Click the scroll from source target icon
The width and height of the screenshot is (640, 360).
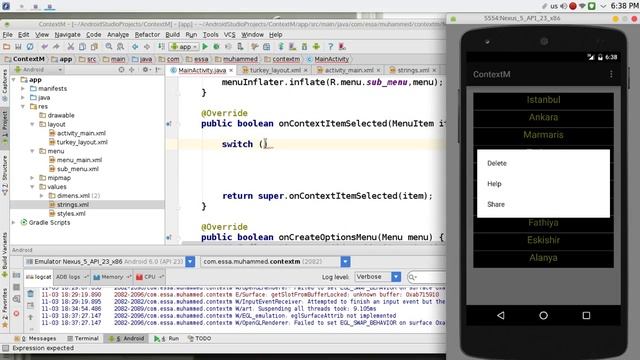pos(121,70)
